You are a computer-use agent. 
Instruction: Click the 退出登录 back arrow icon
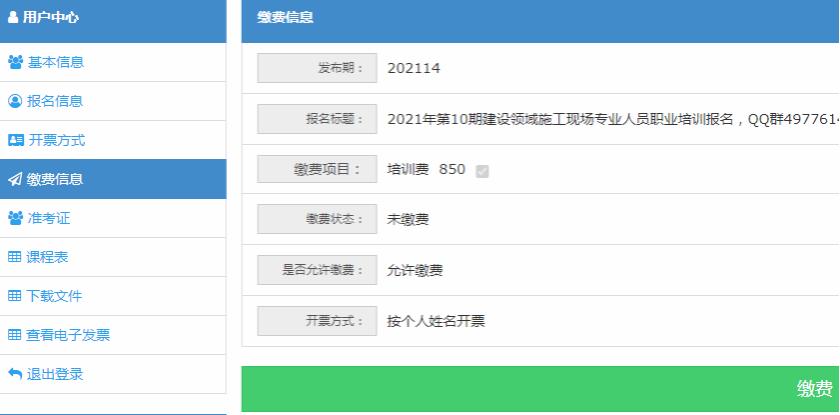[15, 374]
